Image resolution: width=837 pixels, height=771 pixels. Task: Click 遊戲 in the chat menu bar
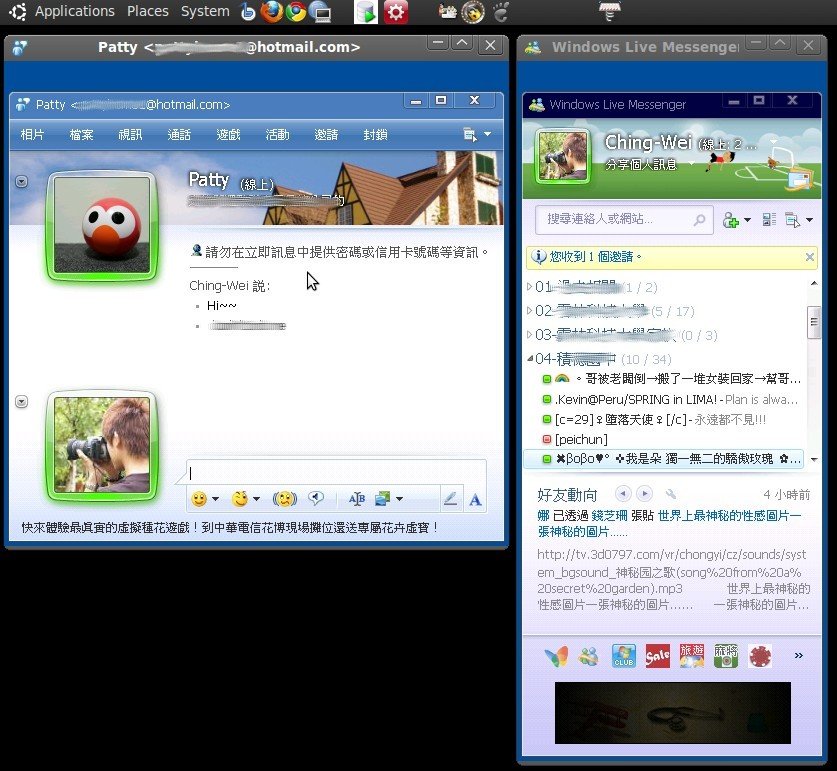(228, 135)
